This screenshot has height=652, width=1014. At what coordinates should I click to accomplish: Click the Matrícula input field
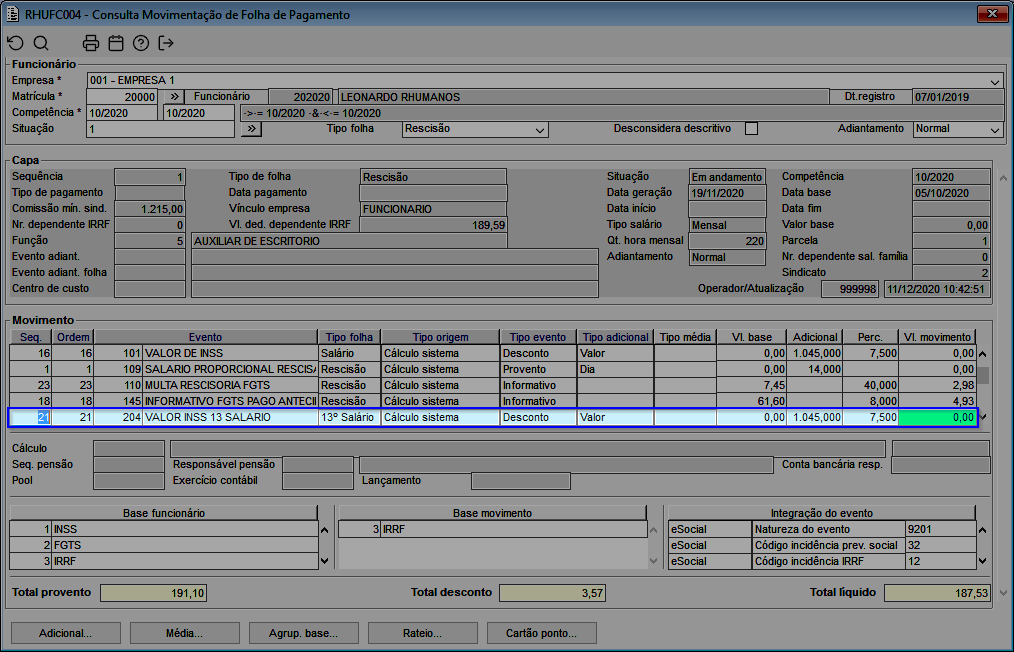[x=122, y=97]
